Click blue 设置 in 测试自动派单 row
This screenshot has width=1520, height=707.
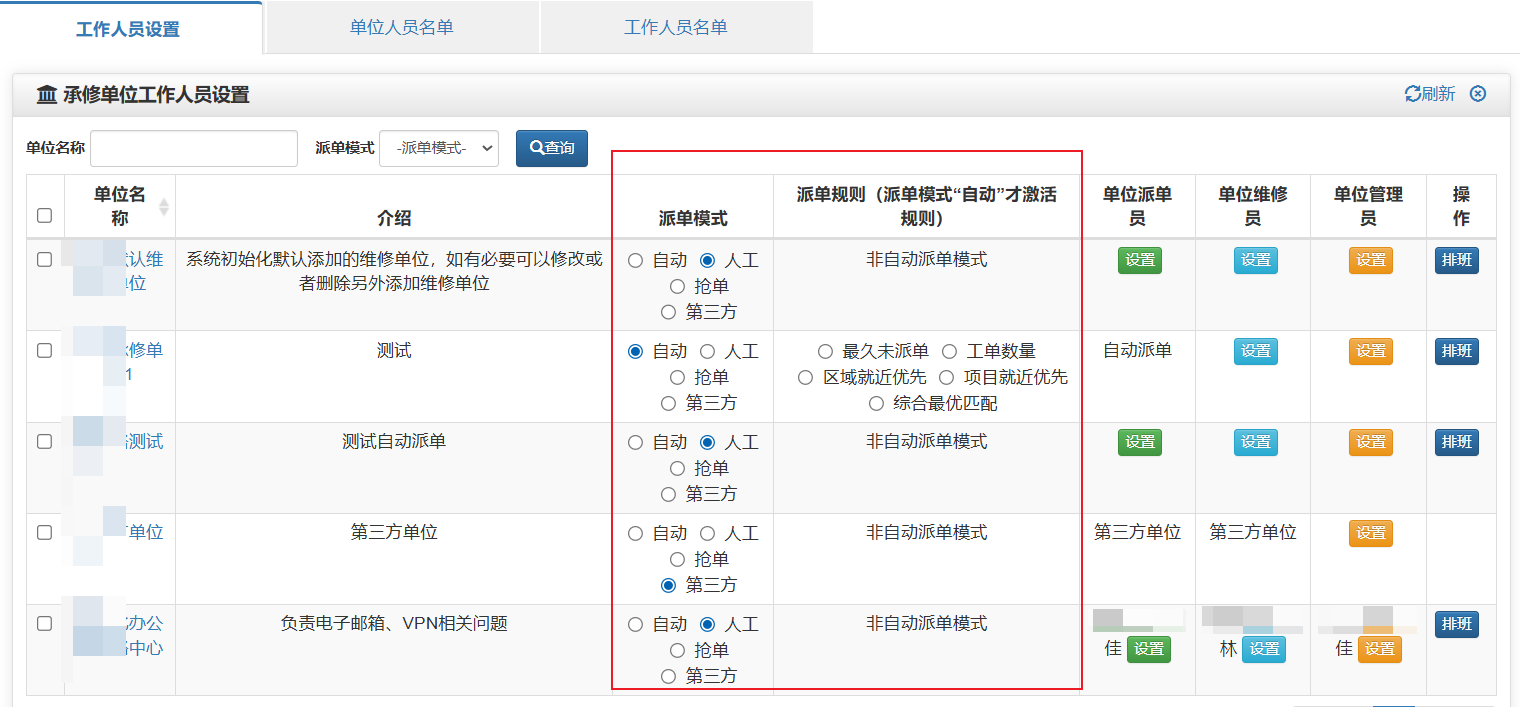pyautogui.click(x=1256, y=442)
